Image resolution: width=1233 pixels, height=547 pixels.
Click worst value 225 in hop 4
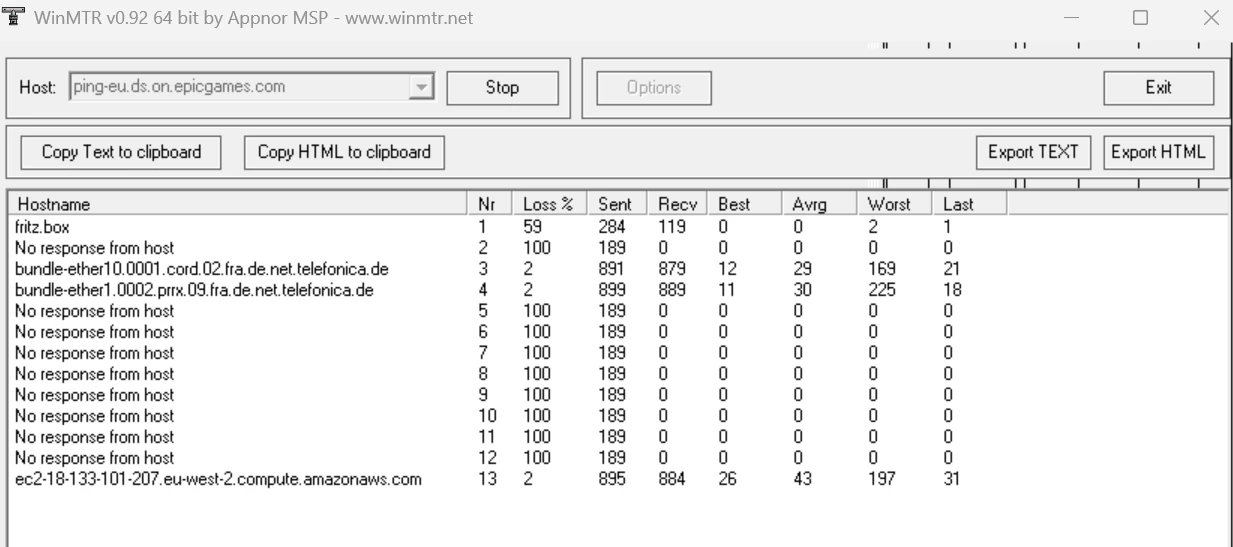(x=882, y=290)
